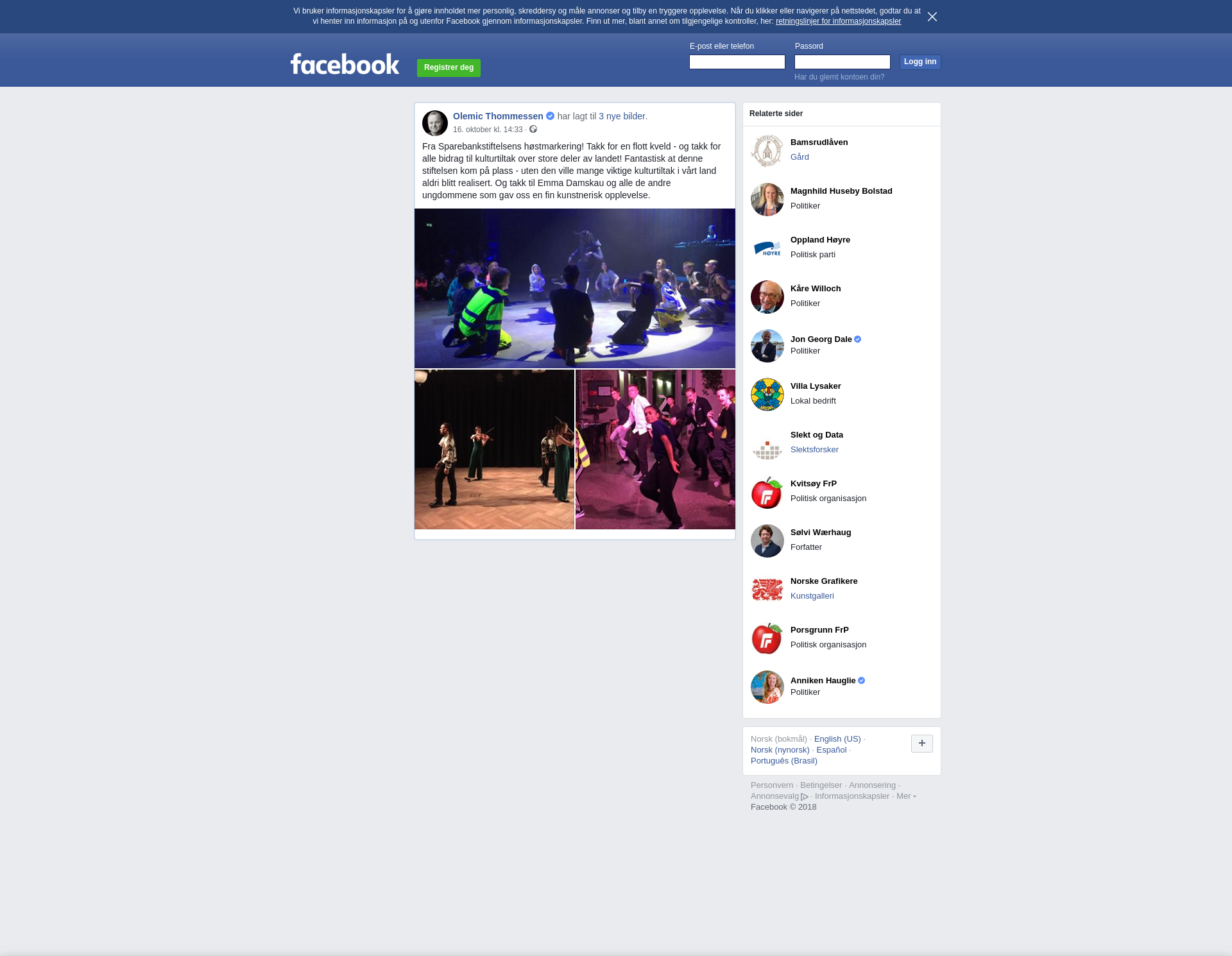Click verified badge beside Jon Georg Dale
This screenshot has width=1232, height=956.
pos(858,339)
